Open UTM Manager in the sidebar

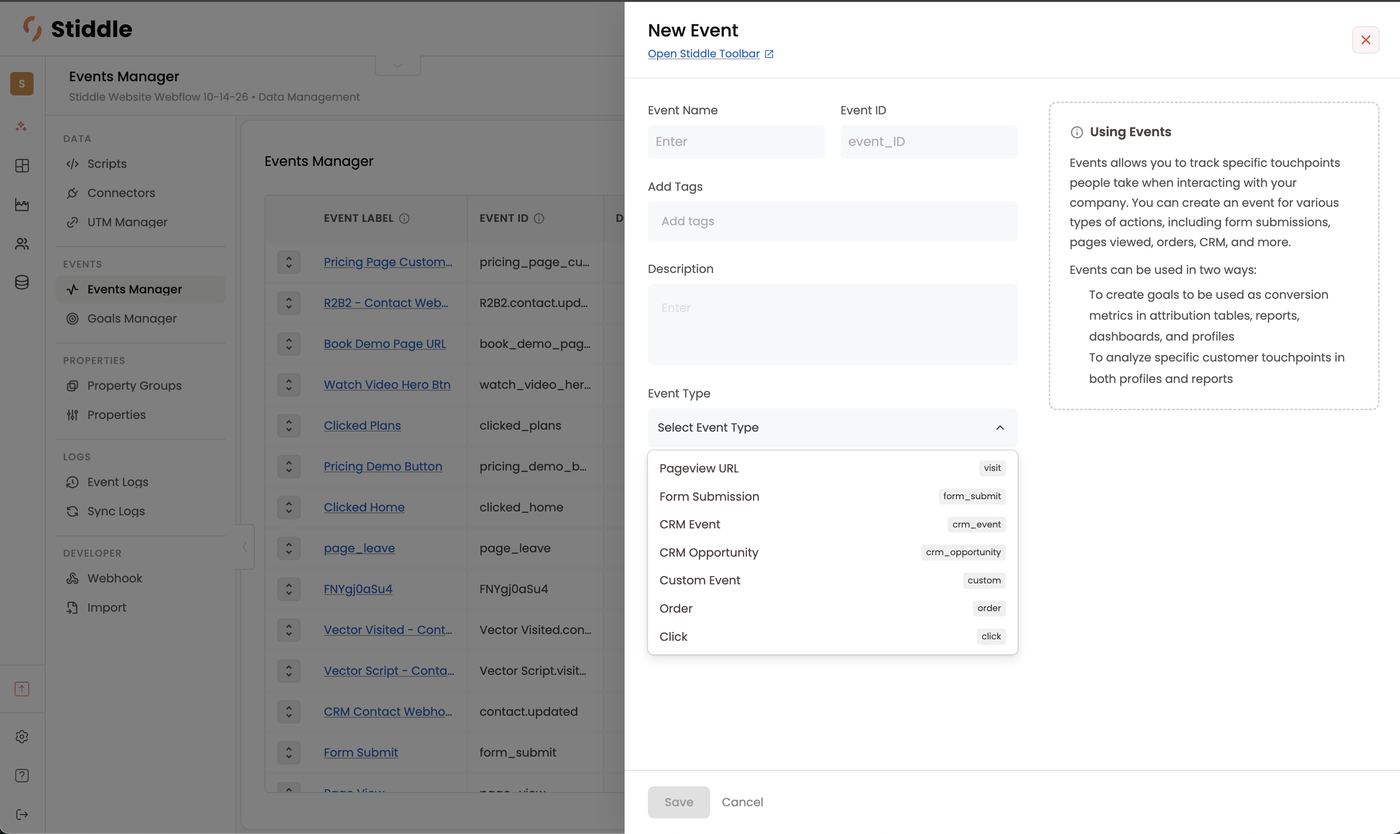141,222
